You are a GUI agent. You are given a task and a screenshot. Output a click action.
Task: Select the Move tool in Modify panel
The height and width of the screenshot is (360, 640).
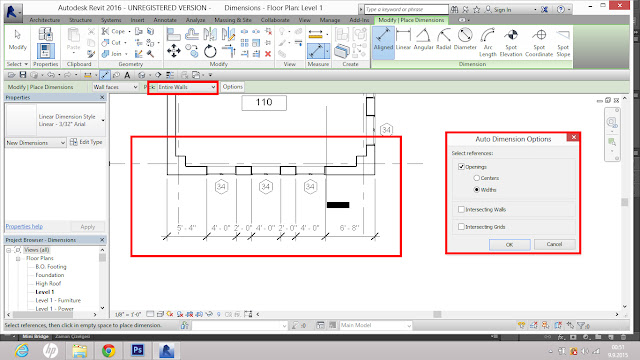(x=174, y=51)
